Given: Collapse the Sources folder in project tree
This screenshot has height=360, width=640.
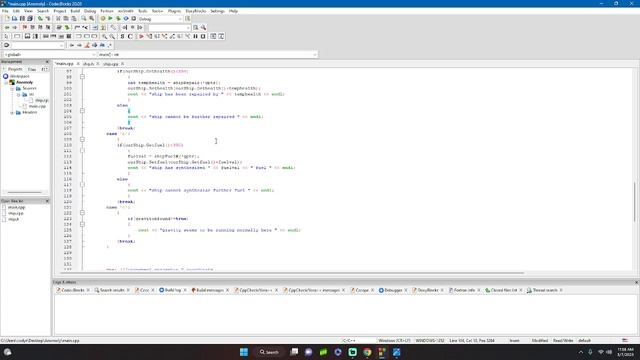Looking at the screenshot, I should [12, 88].
